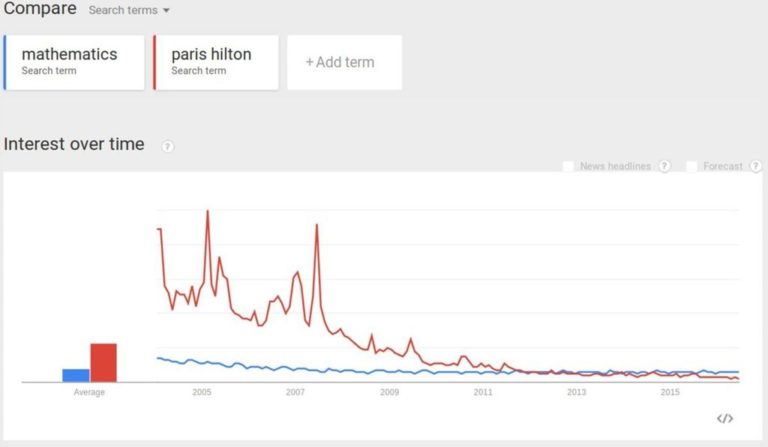Select the mathematics search term card

pos(75,62)
